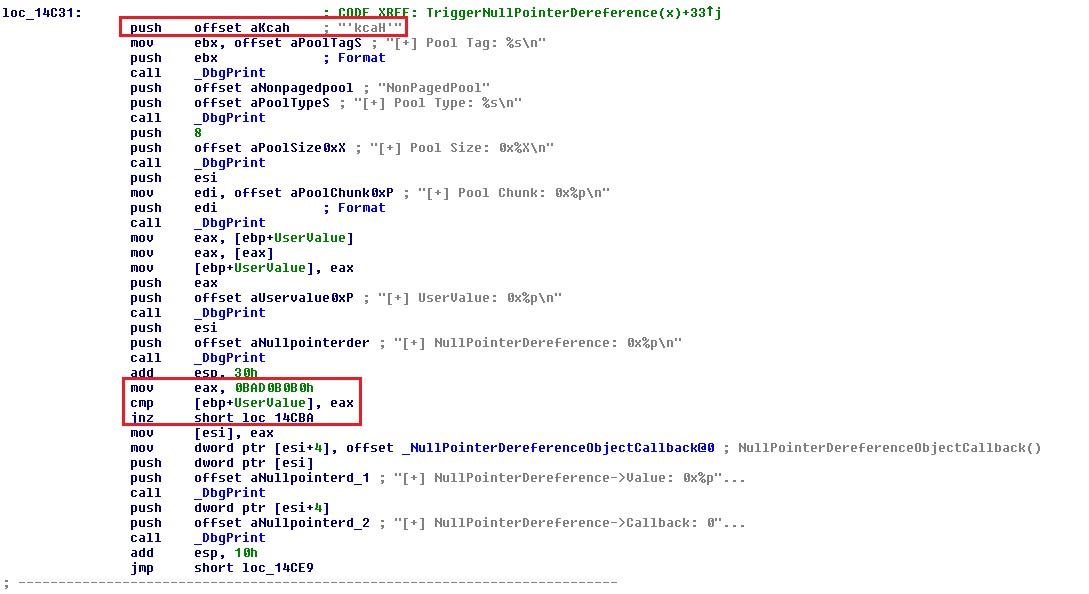Screen dimensions: 1089x594
Task: Click the aNullpointerd_2 offset
Action: tap(310, 523)
